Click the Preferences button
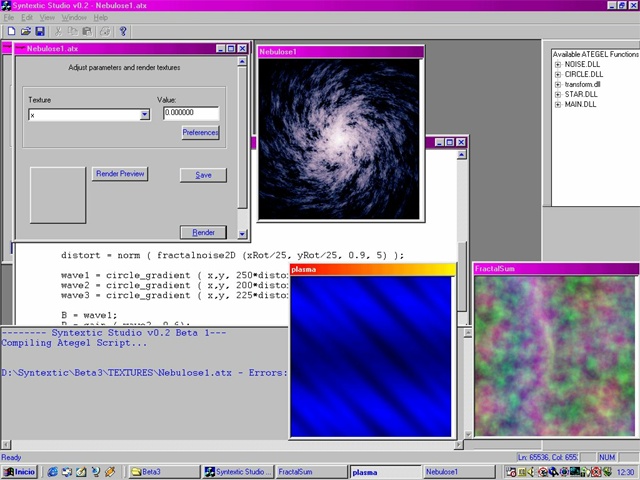 [x=200, y=132]
